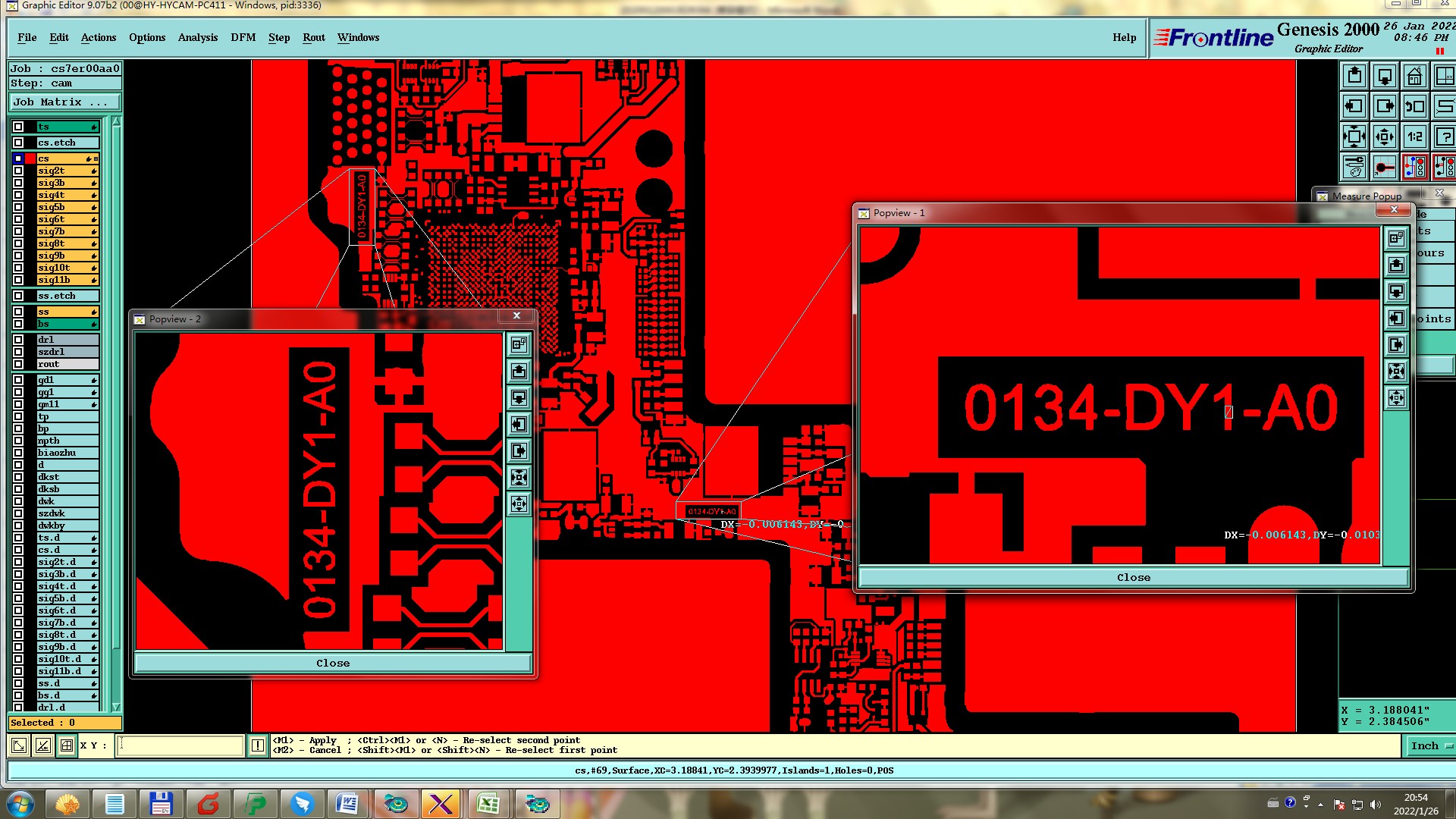Toggle the drl layer checkbox
The height and width of the screenshot is (819, 1456).
(x=18, y=340)
